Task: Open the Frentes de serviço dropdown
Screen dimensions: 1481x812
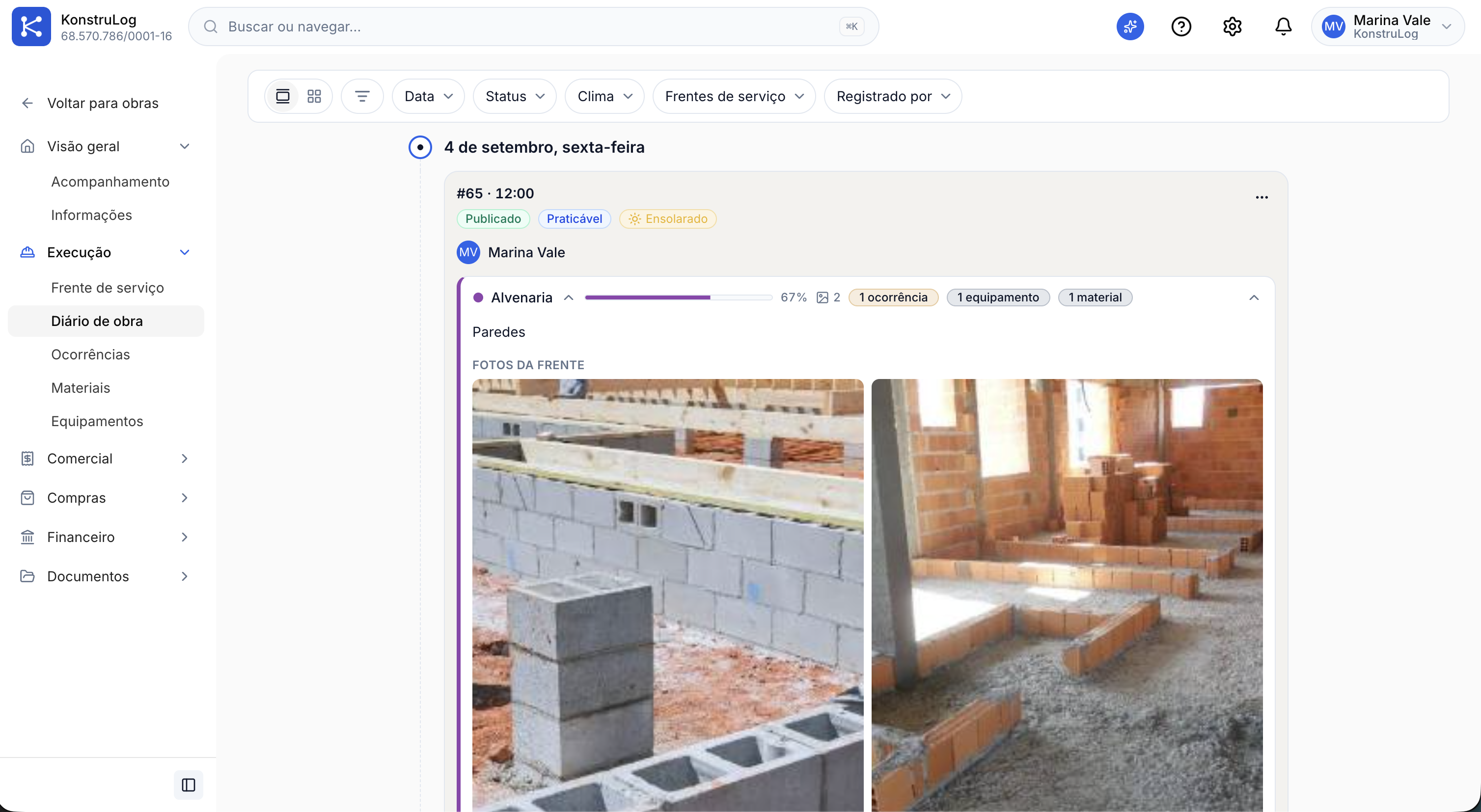Action: pos(734,96)
